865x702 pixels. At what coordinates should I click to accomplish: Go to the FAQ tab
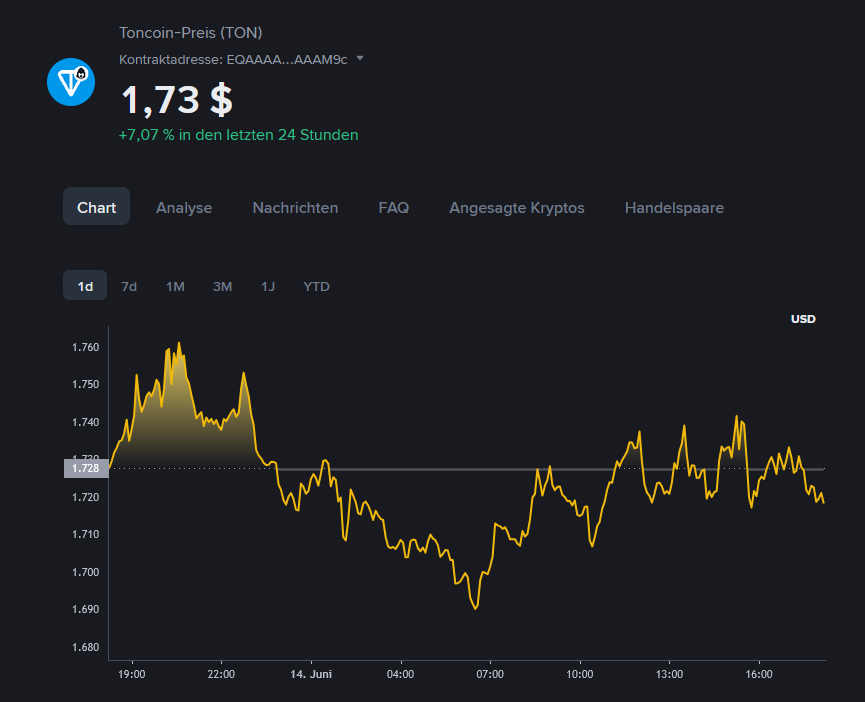tap(393, 208)
